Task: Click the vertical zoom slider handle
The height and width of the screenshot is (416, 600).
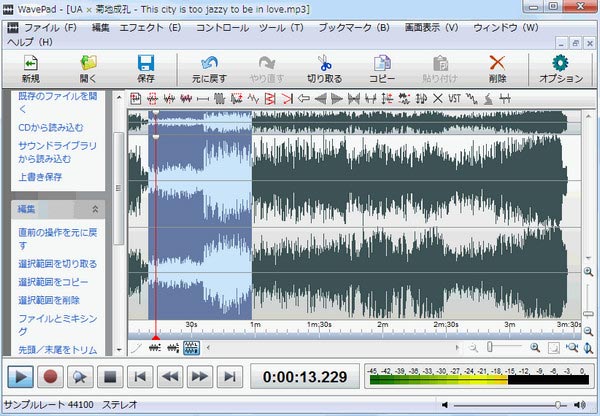Action: (x=589, y=314)
